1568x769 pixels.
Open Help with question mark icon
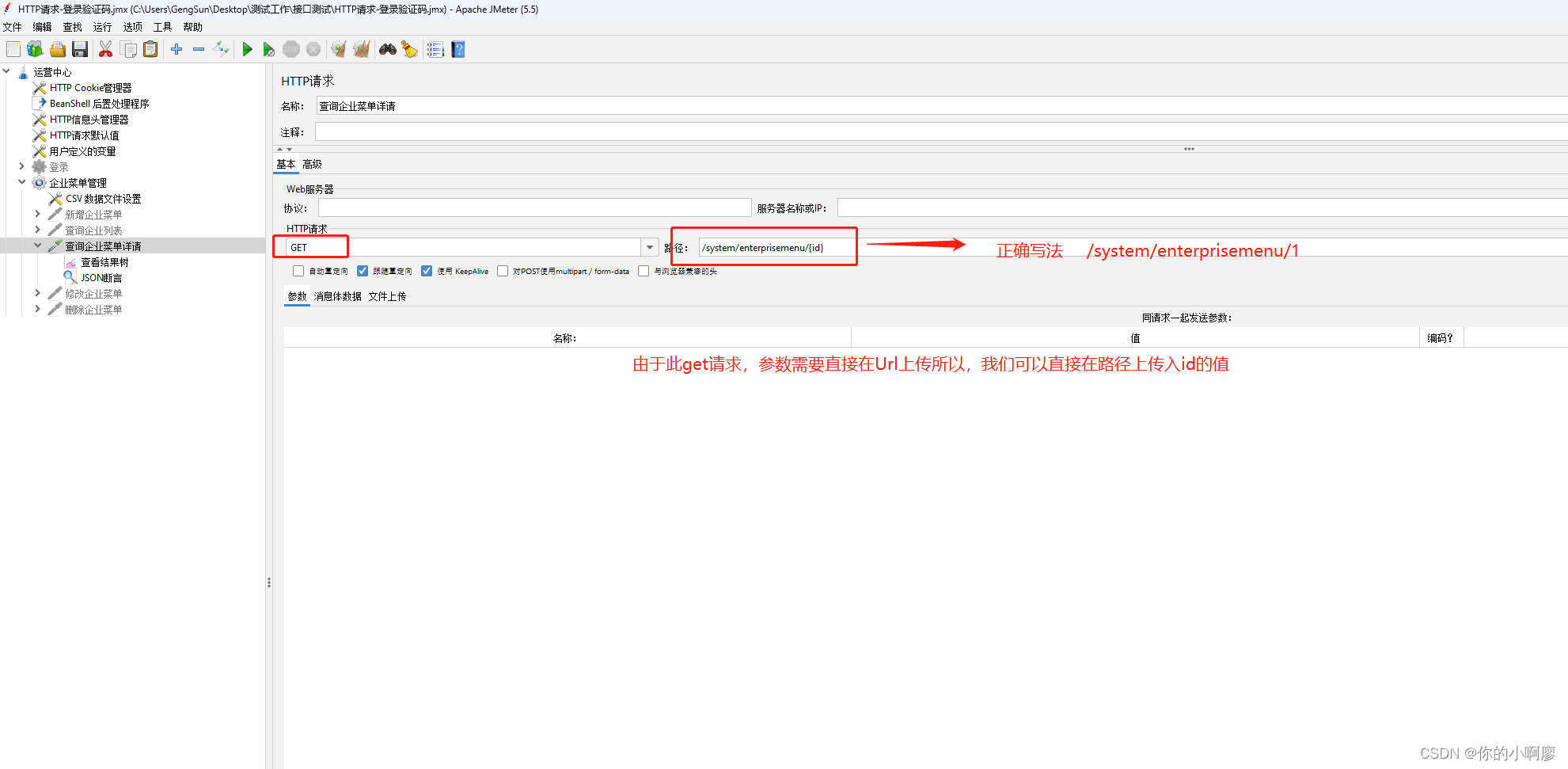pyautogui.click(x=458, y=49)
